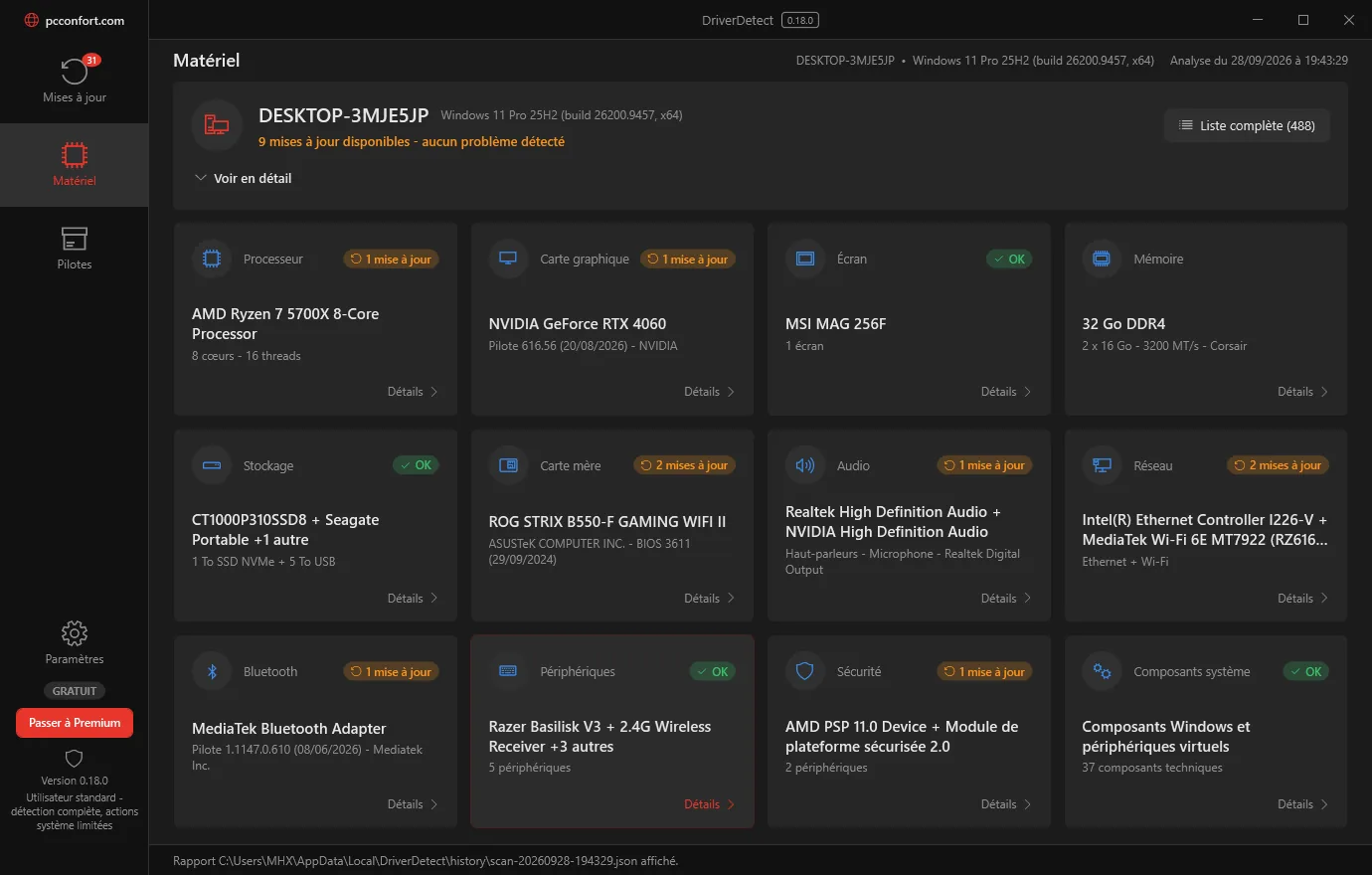Open Paramètres from the sidebar
The image size is (1372, 875).
pyautogui.click(x=75, y=643)
